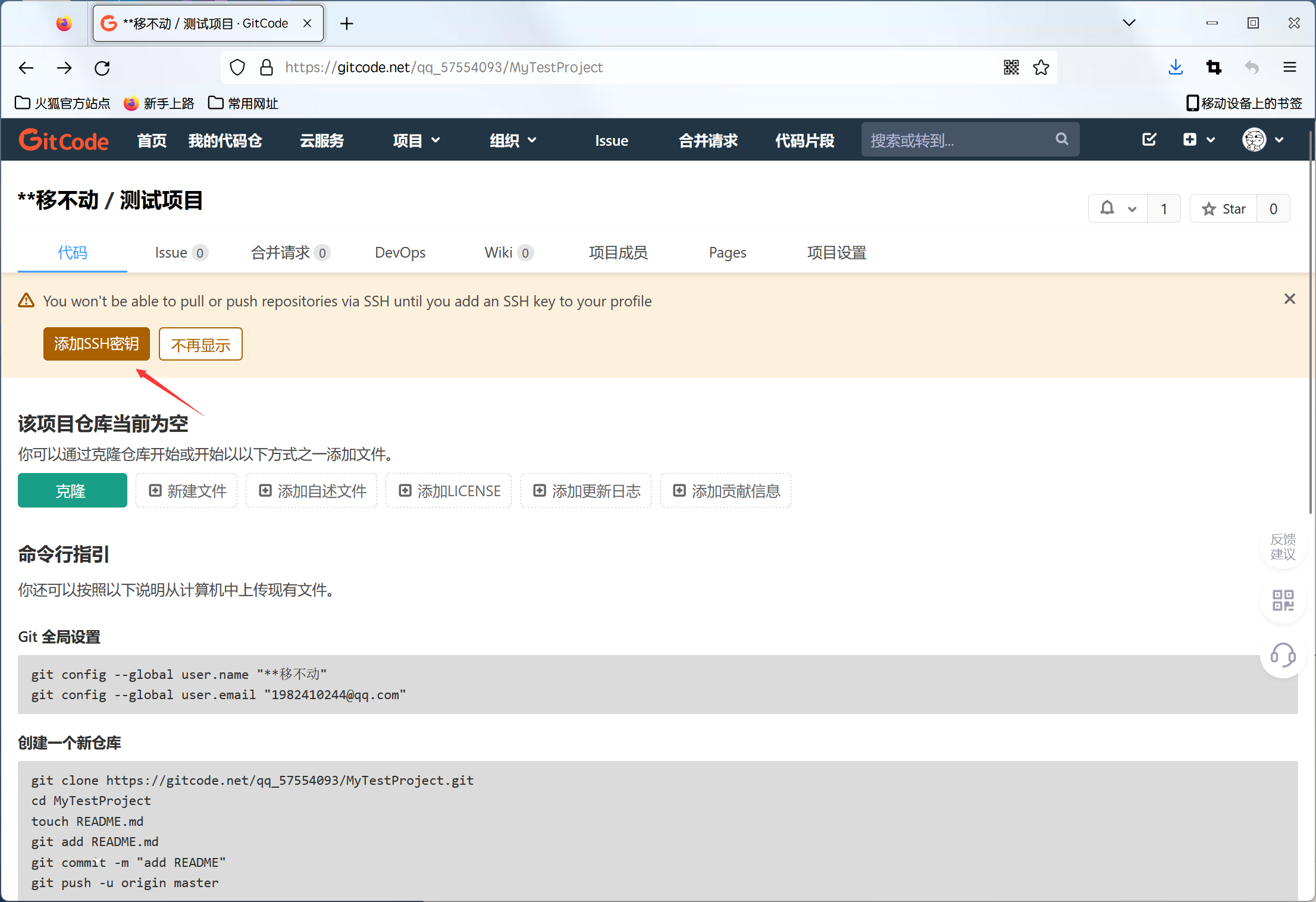Click the QR code floating icon

[x=1283, y=600]
